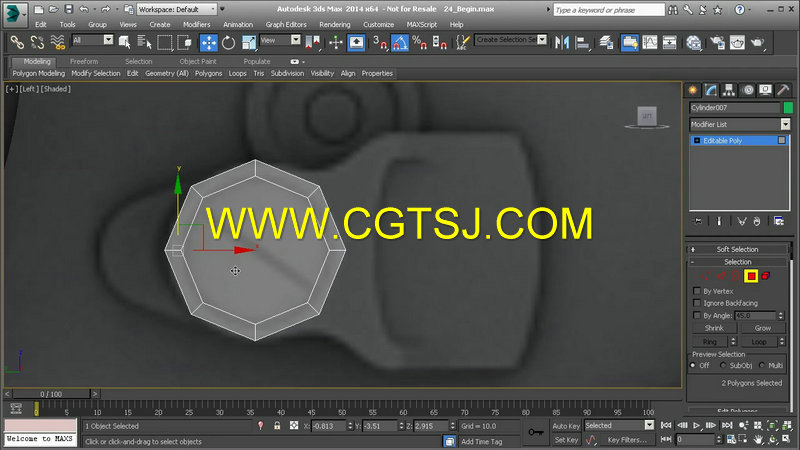This screenshot has height=450, width=800.
Task: Select Multi preview selection radio
Action: coord(762,365)
